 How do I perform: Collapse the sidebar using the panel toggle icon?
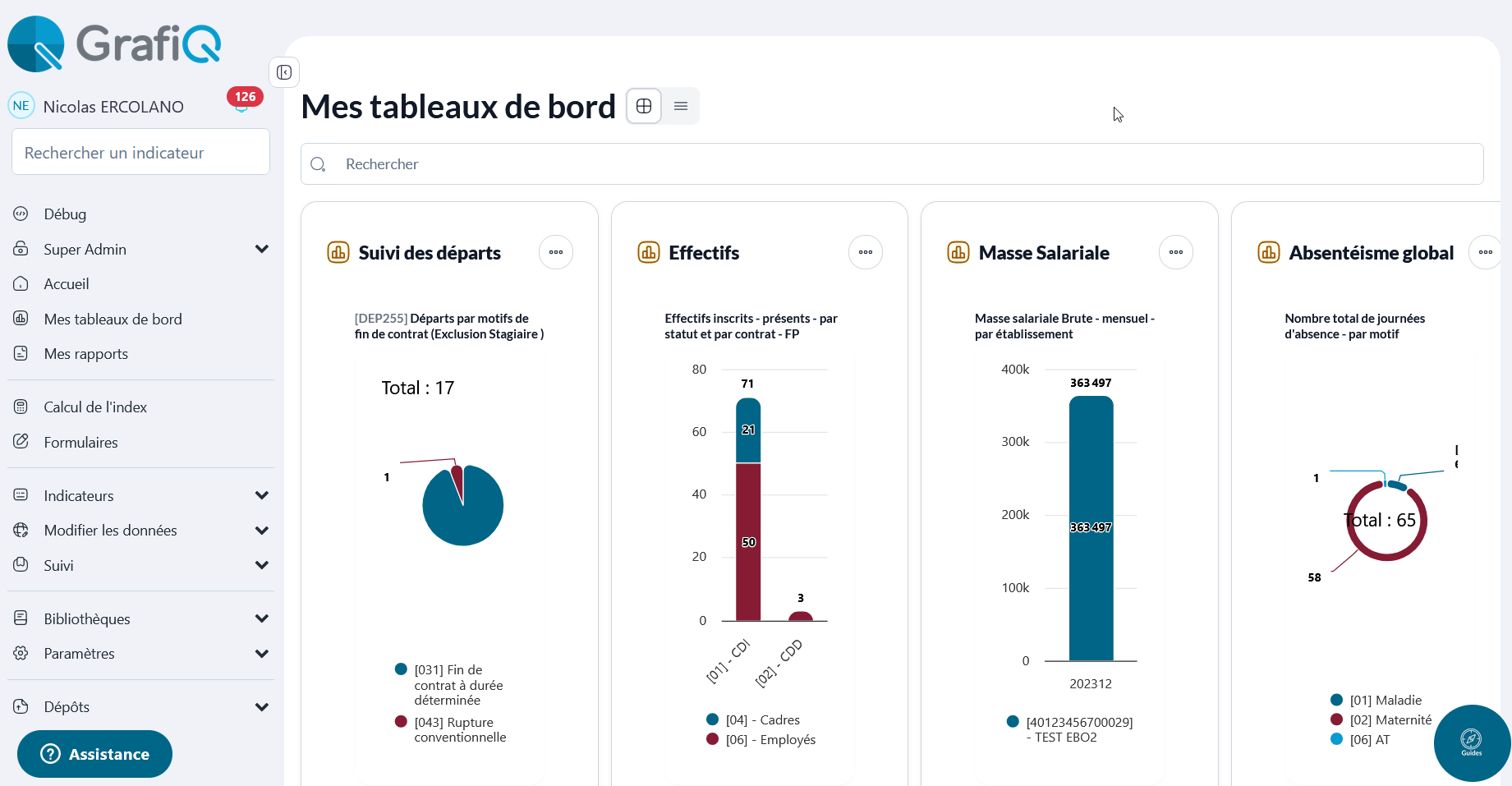(284, 72)
